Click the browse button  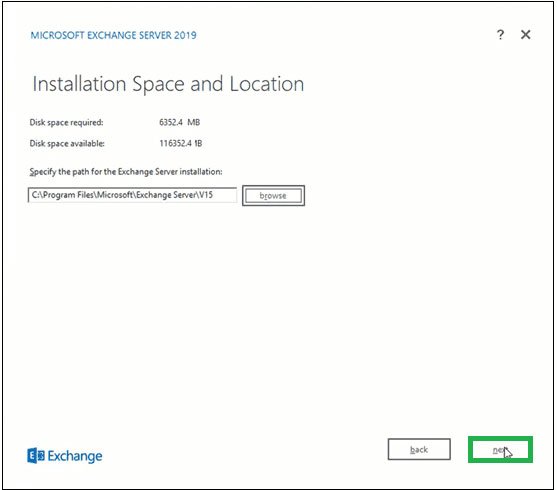[273, 195]
